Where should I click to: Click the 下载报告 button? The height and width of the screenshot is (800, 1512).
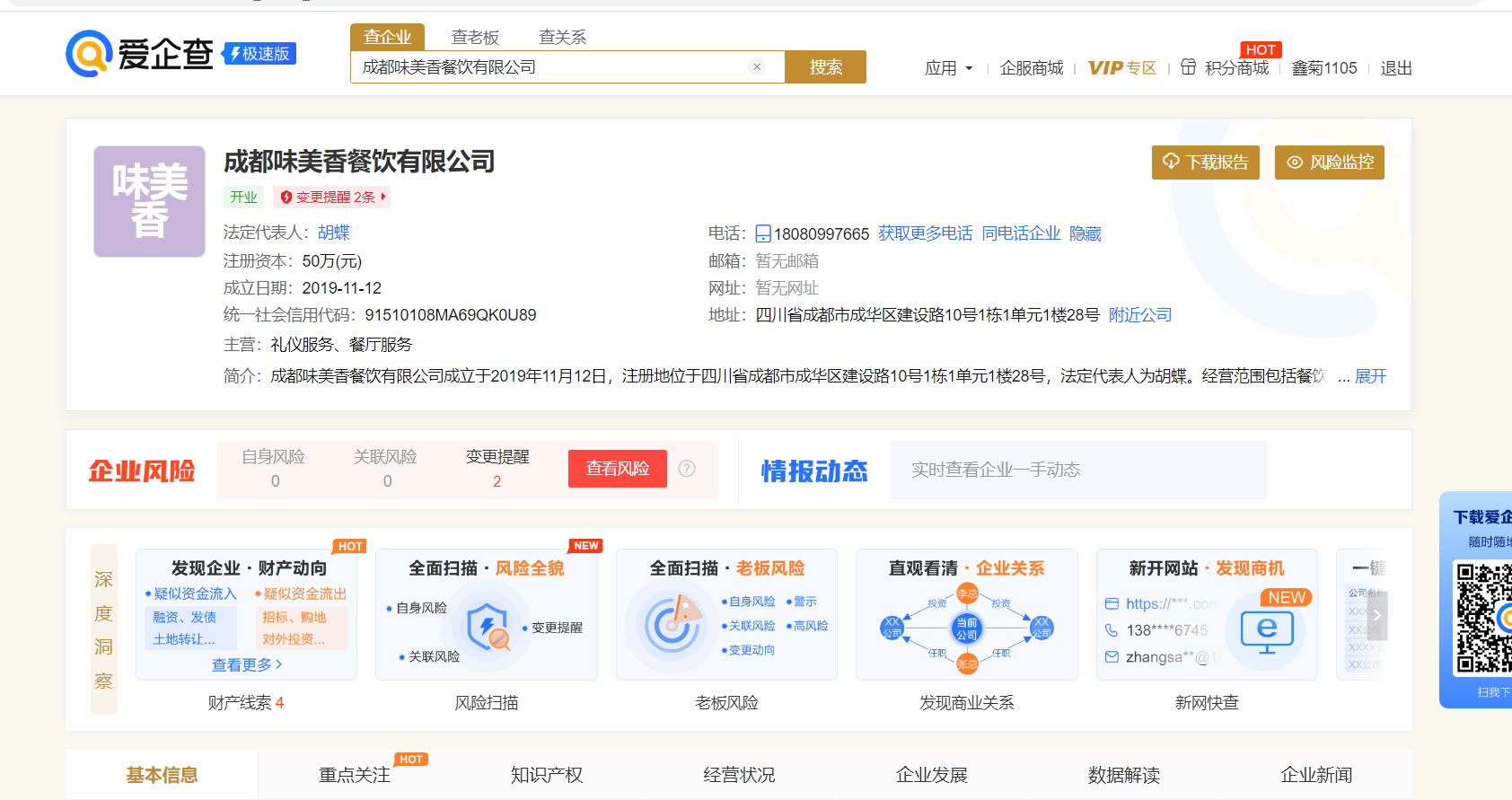(x=1206, y=163)
